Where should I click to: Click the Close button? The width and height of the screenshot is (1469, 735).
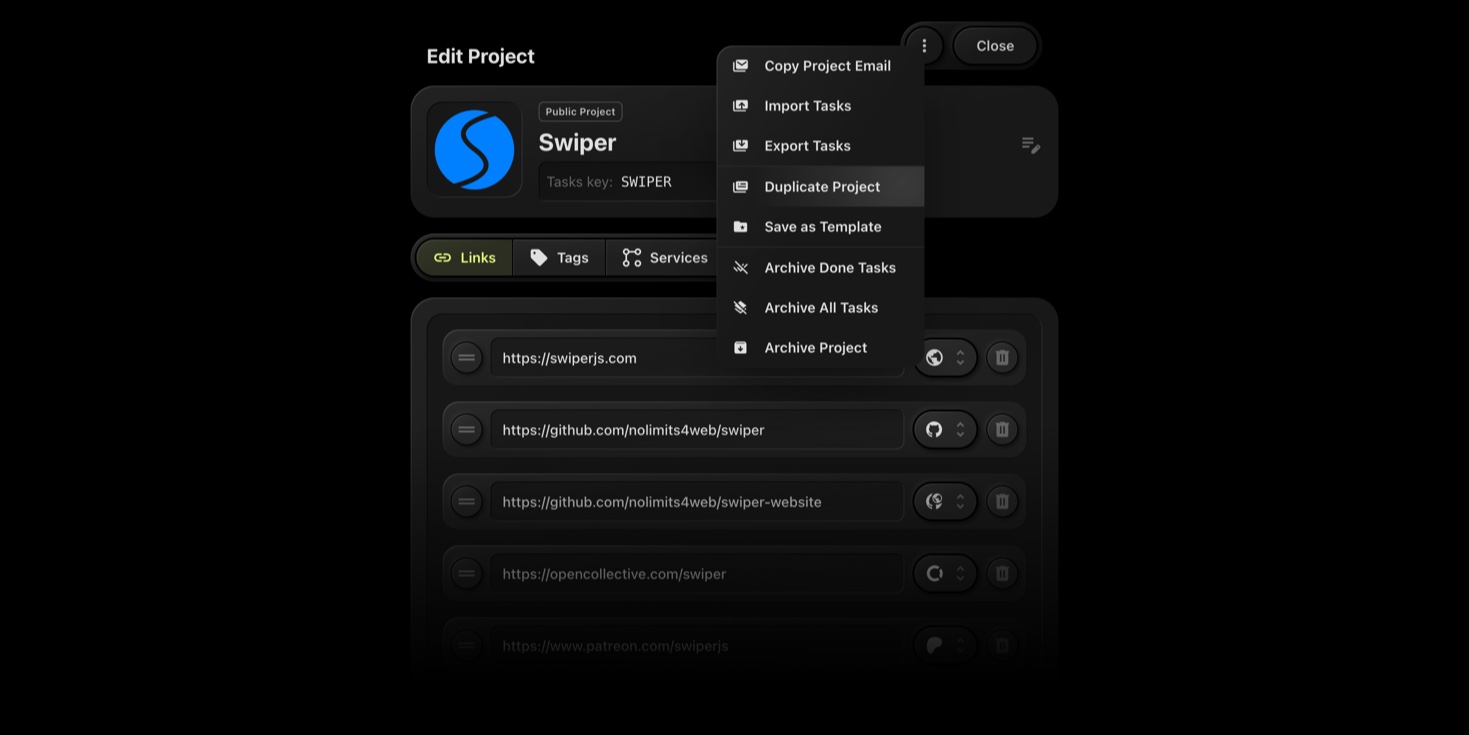pyautogui.click(x=995, y=46)
